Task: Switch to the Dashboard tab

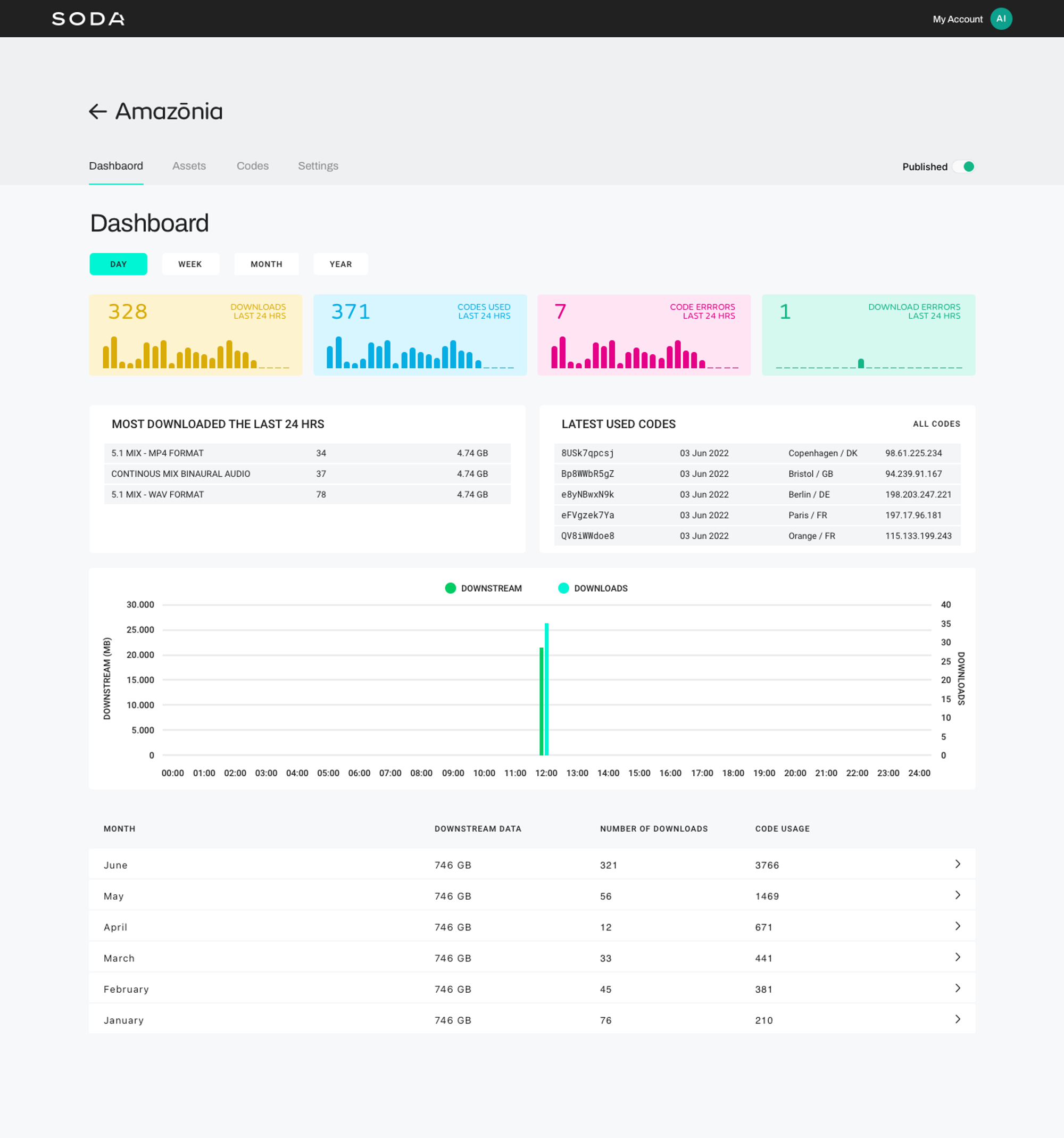Action: tap(116, 166)
